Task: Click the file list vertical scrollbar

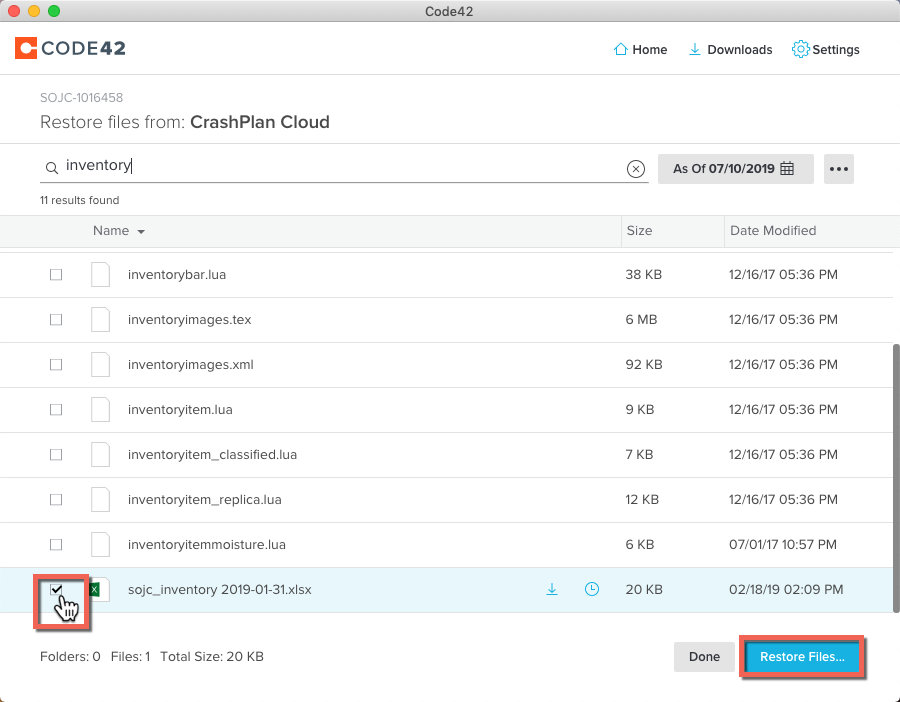Action: (x=895, y=478)
